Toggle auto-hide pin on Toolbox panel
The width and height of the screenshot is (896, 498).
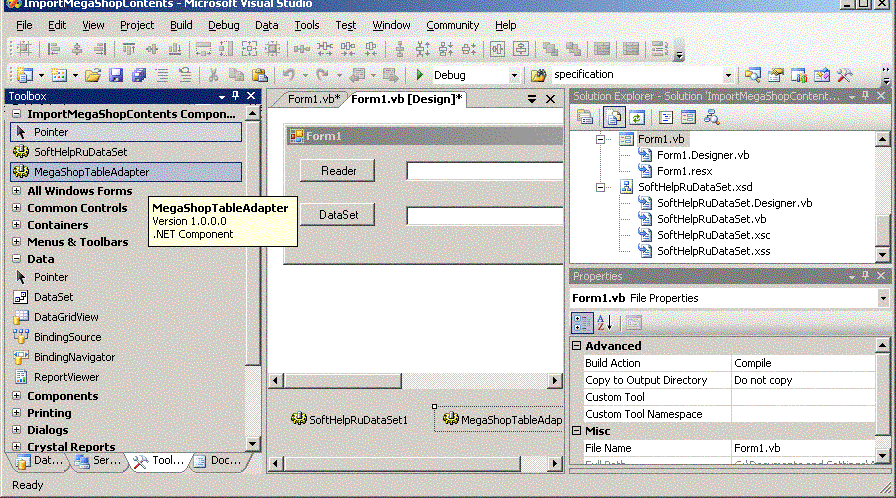[x=235, y=96]
